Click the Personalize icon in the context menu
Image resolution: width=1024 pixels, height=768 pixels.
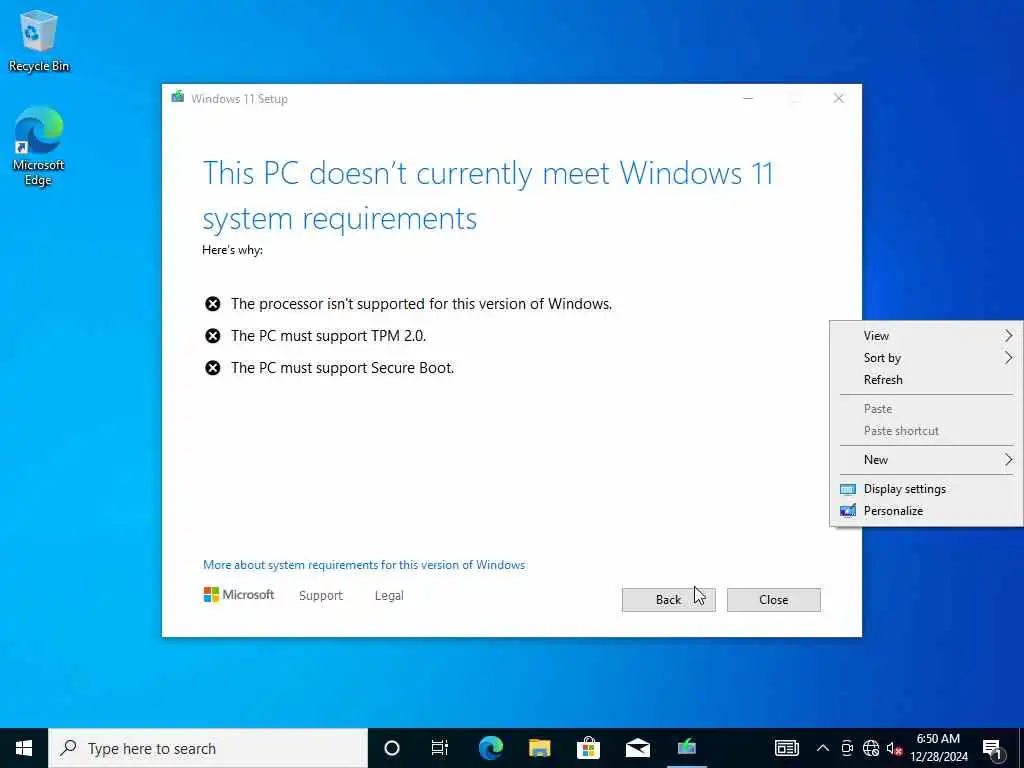[x=848, y=511]
